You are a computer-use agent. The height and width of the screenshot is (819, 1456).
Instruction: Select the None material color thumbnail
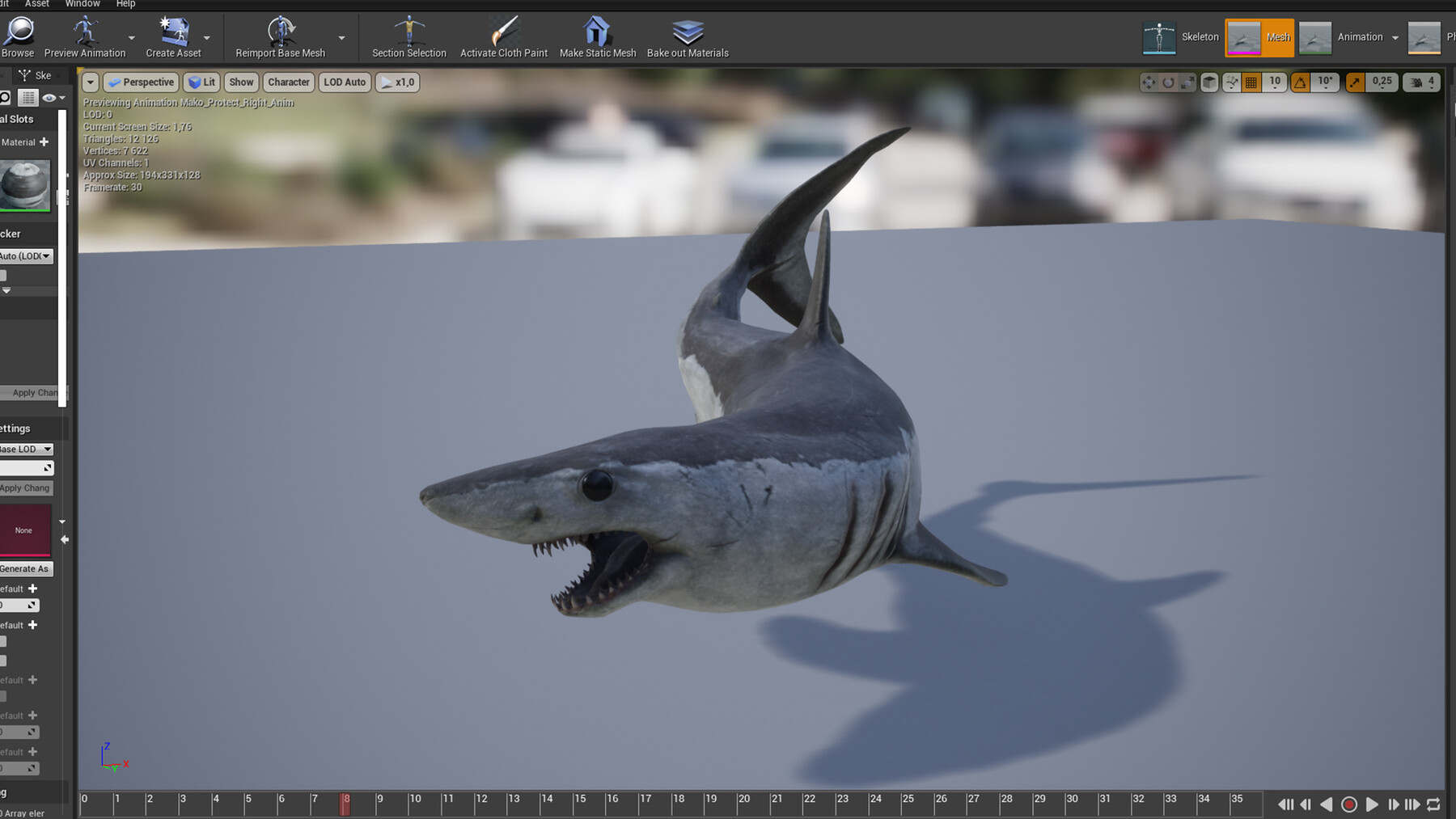[23, 530]
